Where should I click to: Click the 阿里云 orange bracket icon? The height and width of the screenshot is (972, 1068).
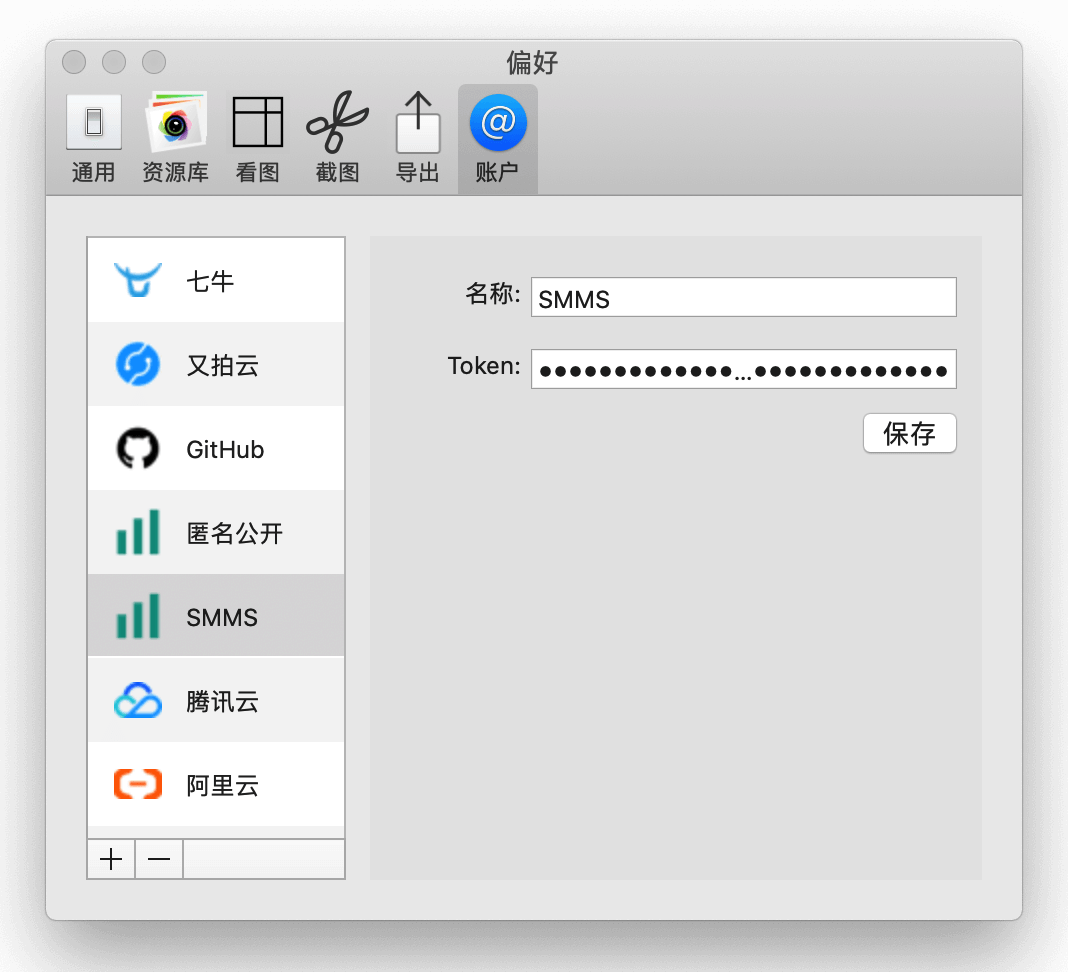138,784
